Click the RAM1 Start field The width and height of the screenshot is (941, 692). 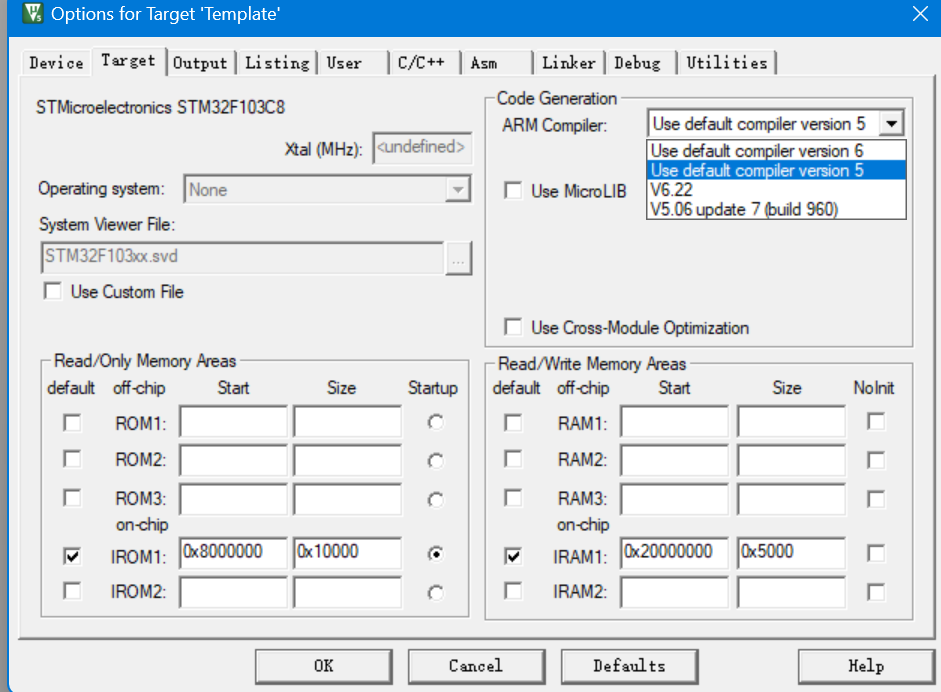(675, 422)
